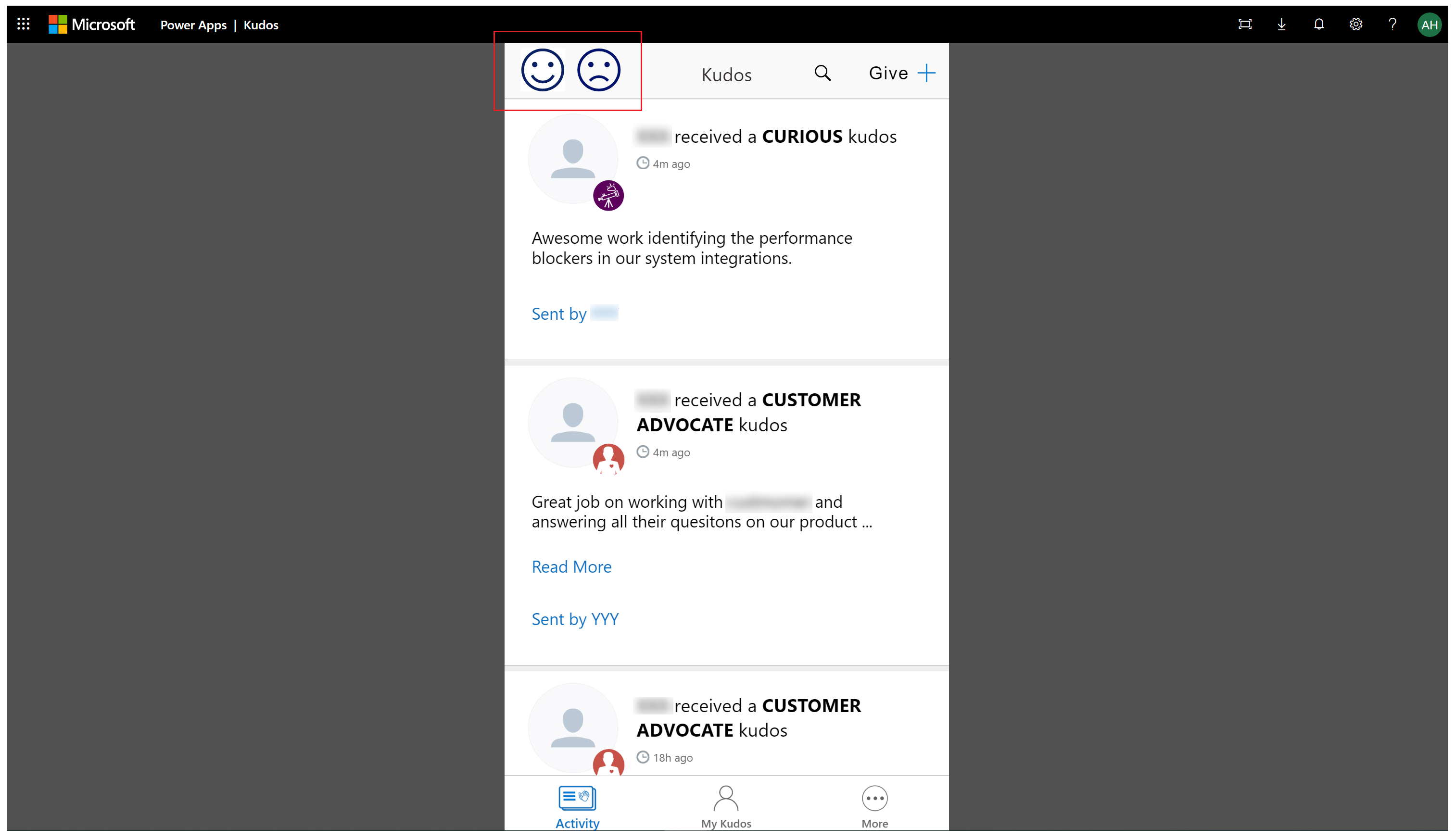Click the My Kudos person icon

[x=726, y=799]
